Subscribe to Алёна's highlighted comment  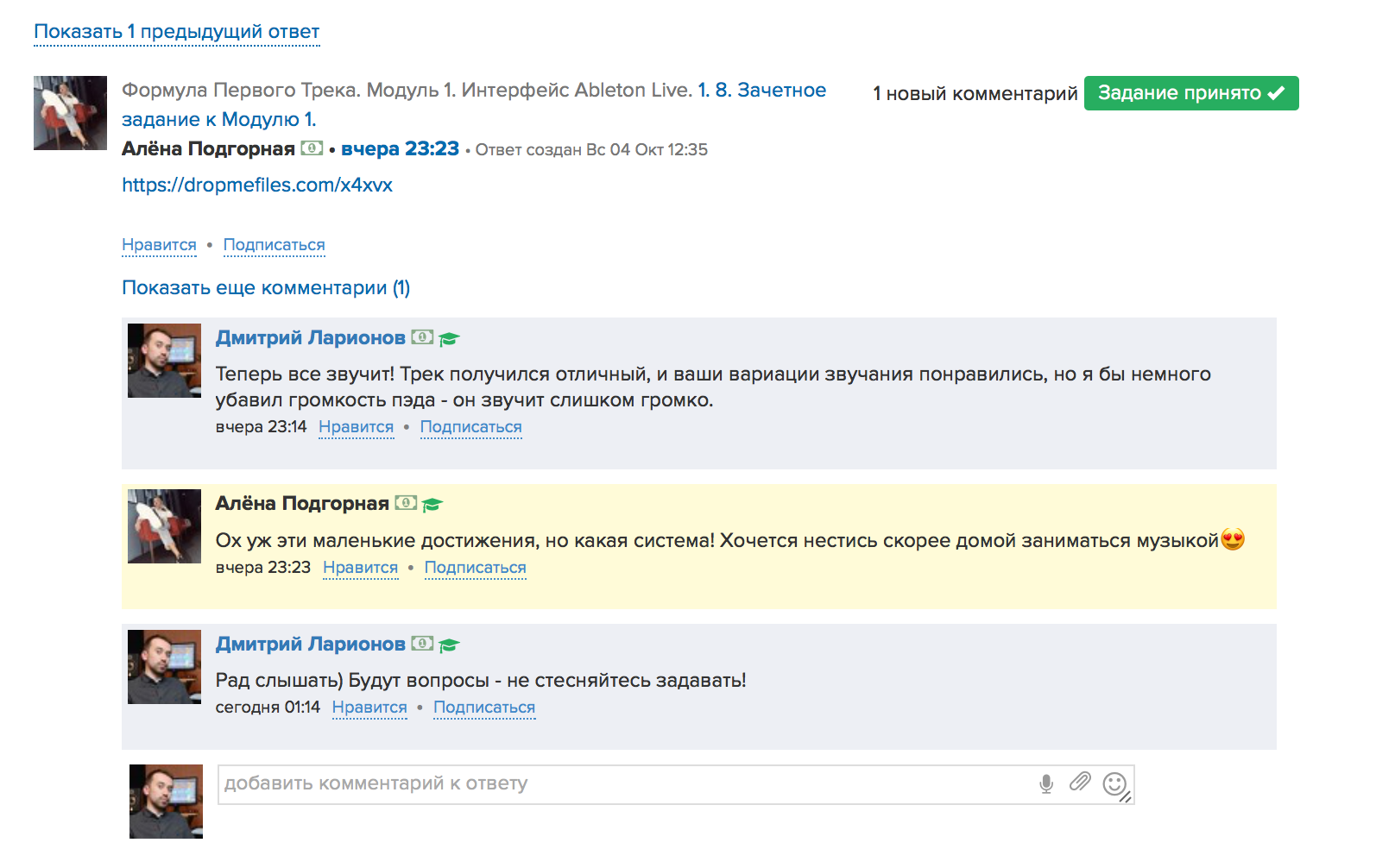click(x=475, y=568)
